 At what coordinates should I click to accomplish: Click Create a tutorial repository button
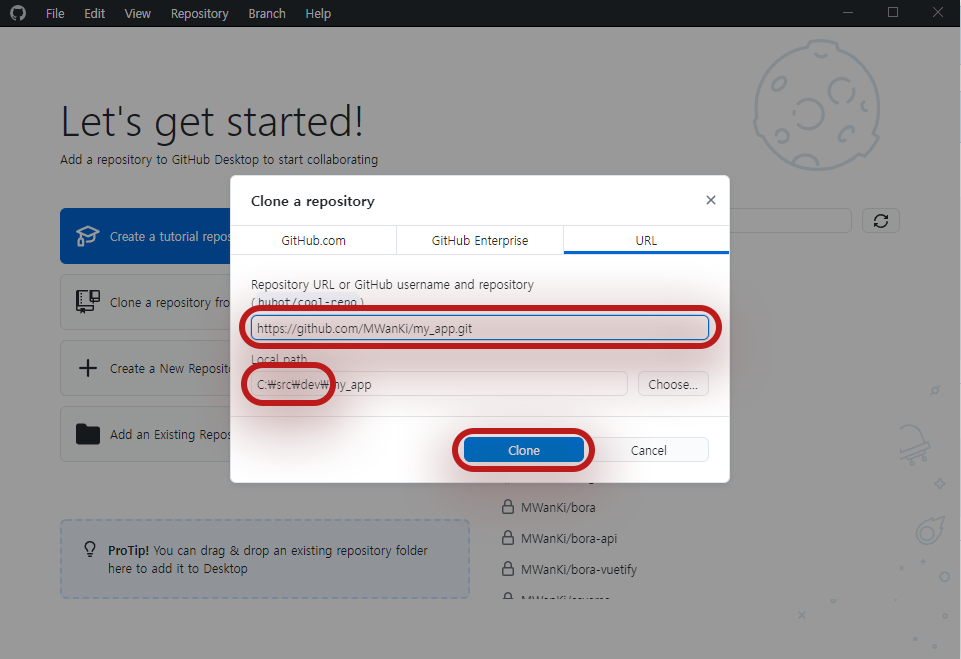click(145, 236)
